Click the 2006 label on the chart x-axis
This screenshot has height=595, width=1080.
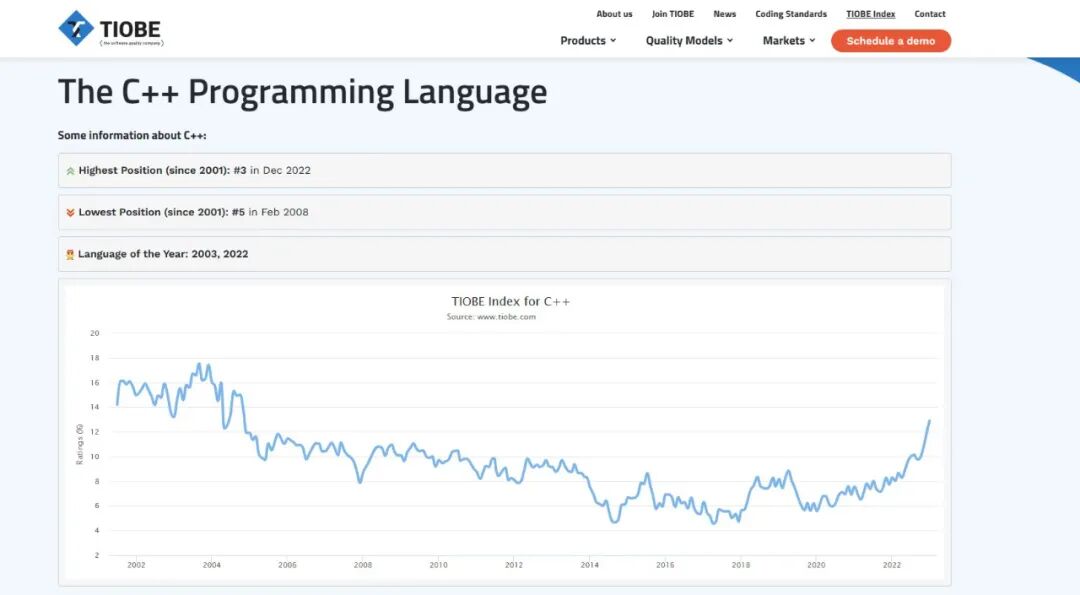tap(287, 565)
